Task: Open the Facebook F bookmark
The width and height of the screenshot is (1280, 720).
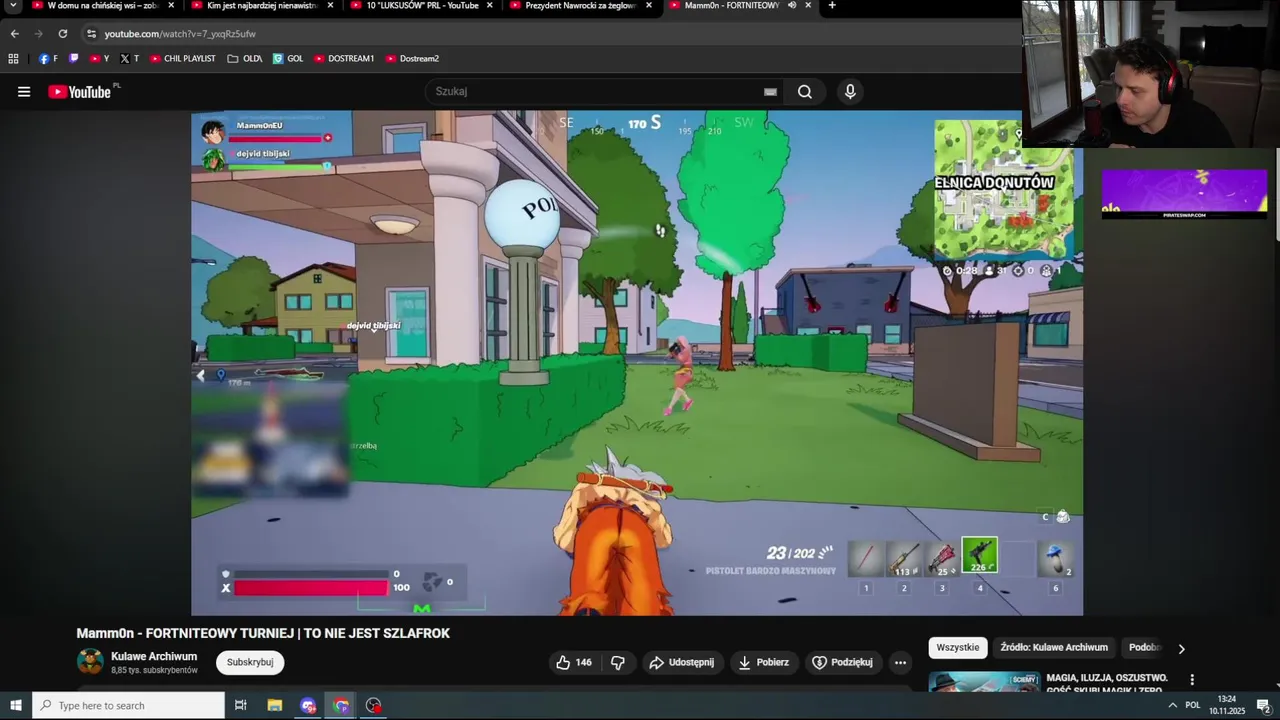Action: [48, 59]
